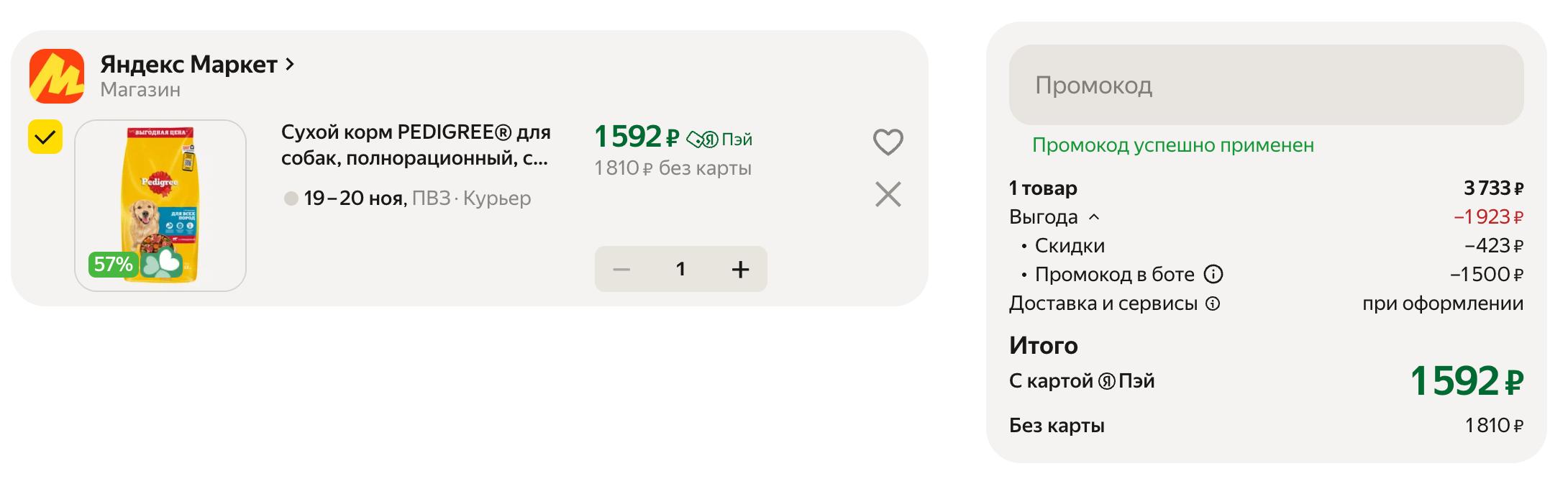Increase quantity with plus button

[740, 270]
